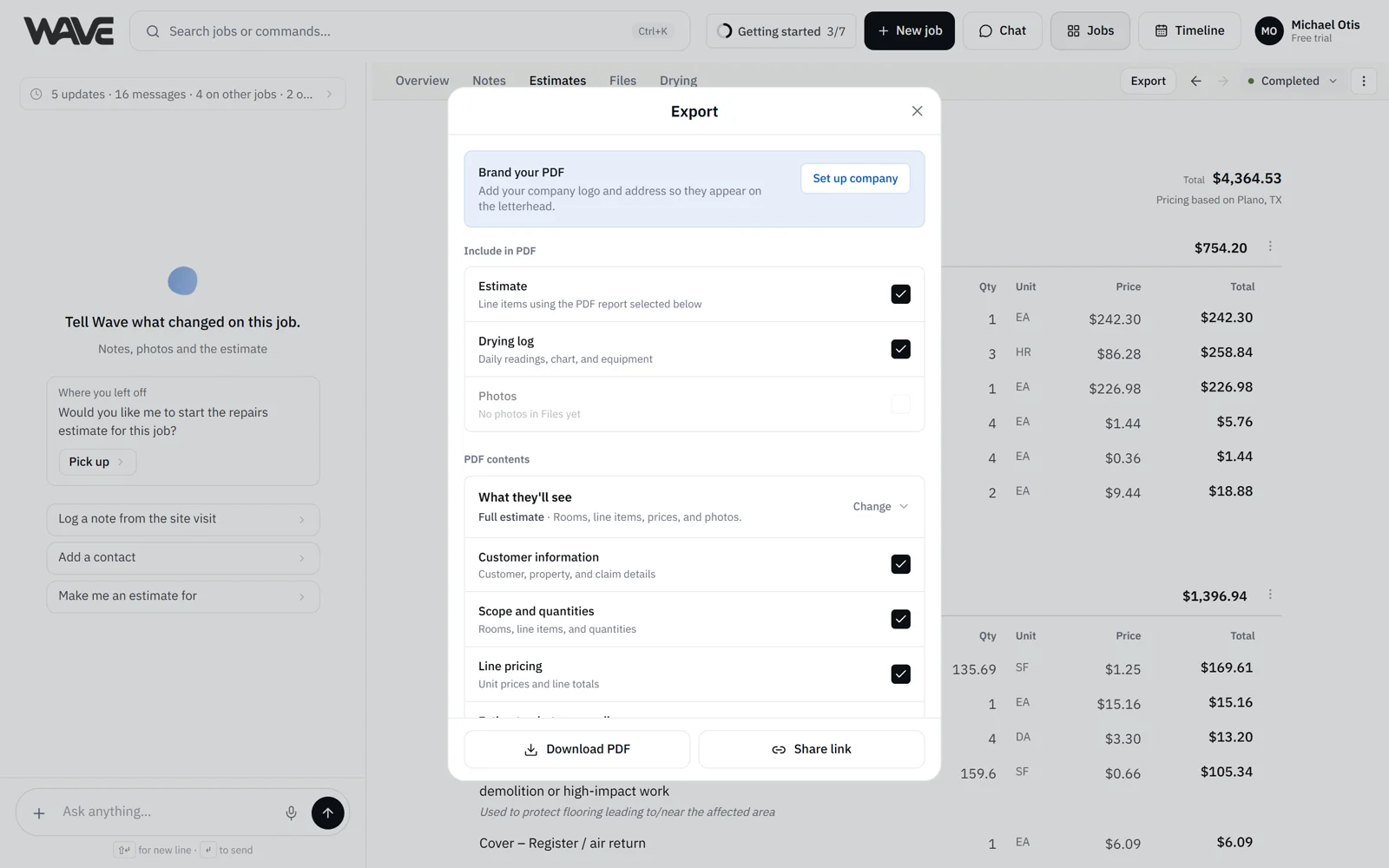The image size is (1389, 868).
Task: Uncheck the Estimate checkbox
Action: tap(901, 294)
